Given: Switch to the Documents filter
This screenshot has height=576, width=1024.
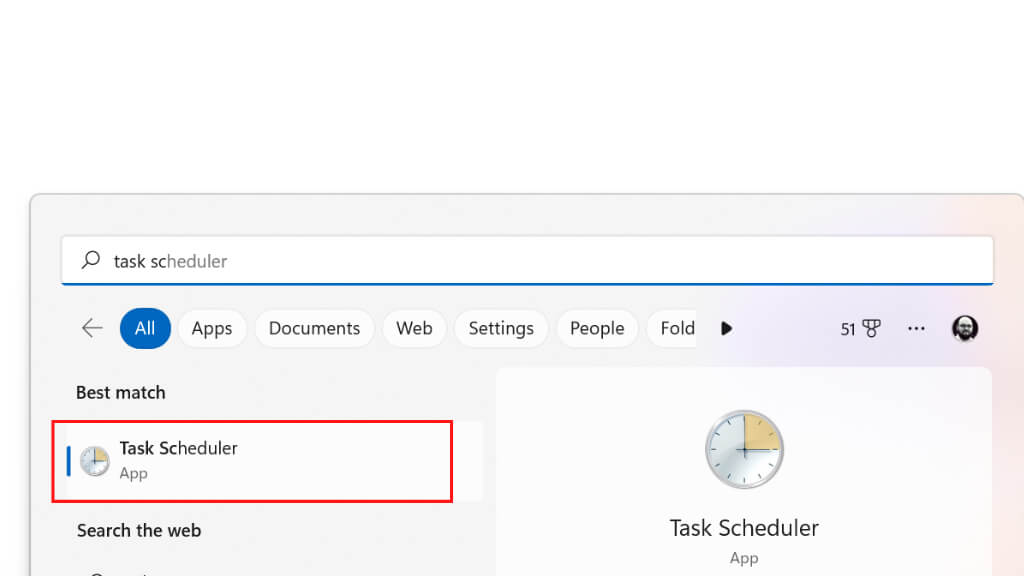Looking at the screenshot, I should [x=314, y=328].
